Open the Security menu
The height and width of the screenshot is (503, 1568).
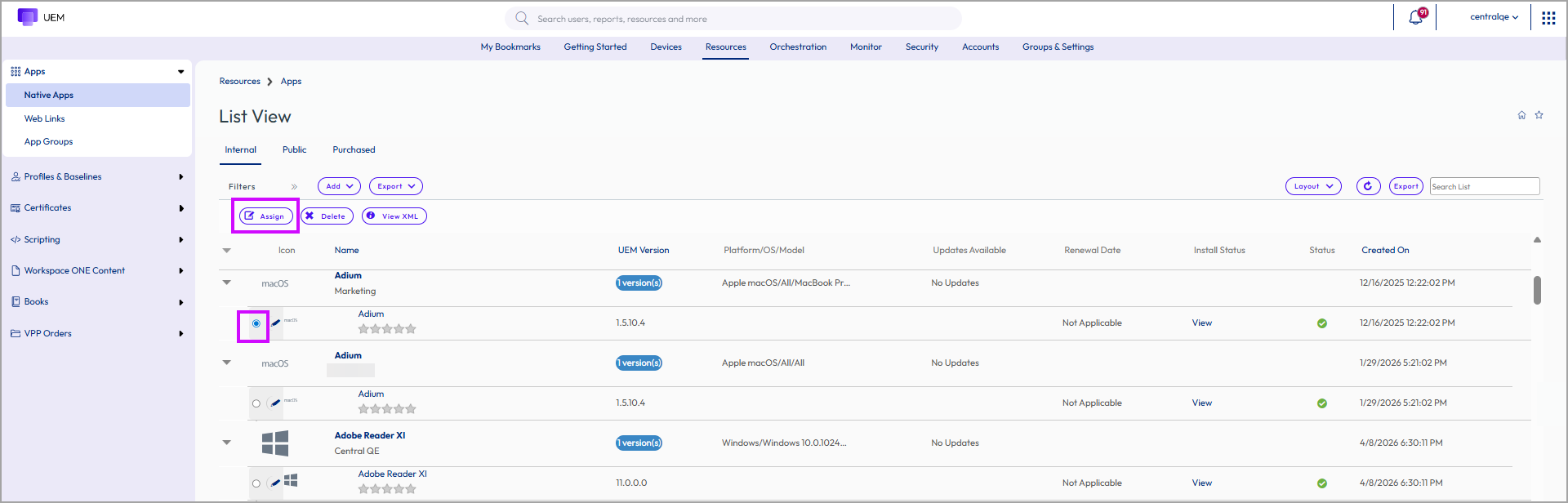(922, 47)
